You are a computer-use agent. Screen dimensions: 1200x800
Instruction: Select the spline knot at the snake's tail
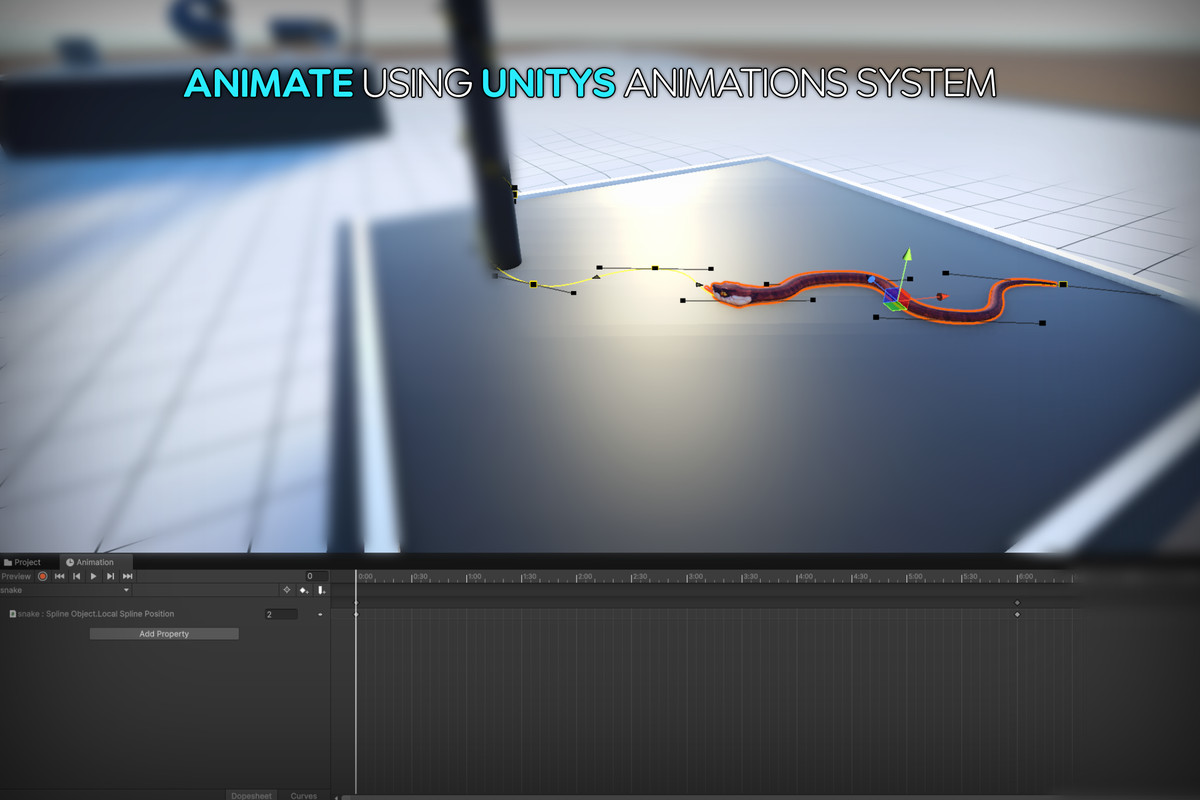[1063, 285]
